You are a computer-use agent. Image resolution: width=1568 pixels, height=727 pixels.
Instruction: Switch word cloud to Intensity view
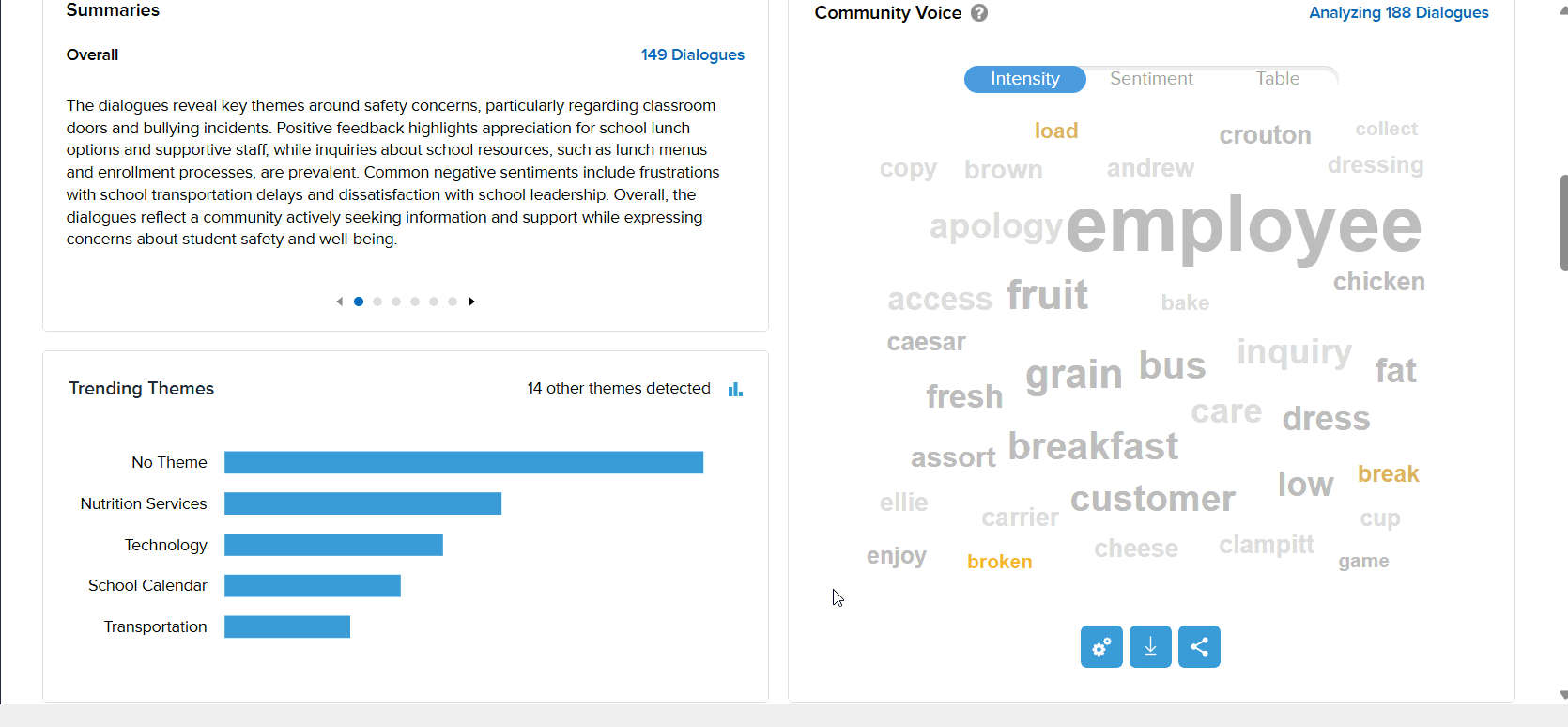(x=1024, y=79)
